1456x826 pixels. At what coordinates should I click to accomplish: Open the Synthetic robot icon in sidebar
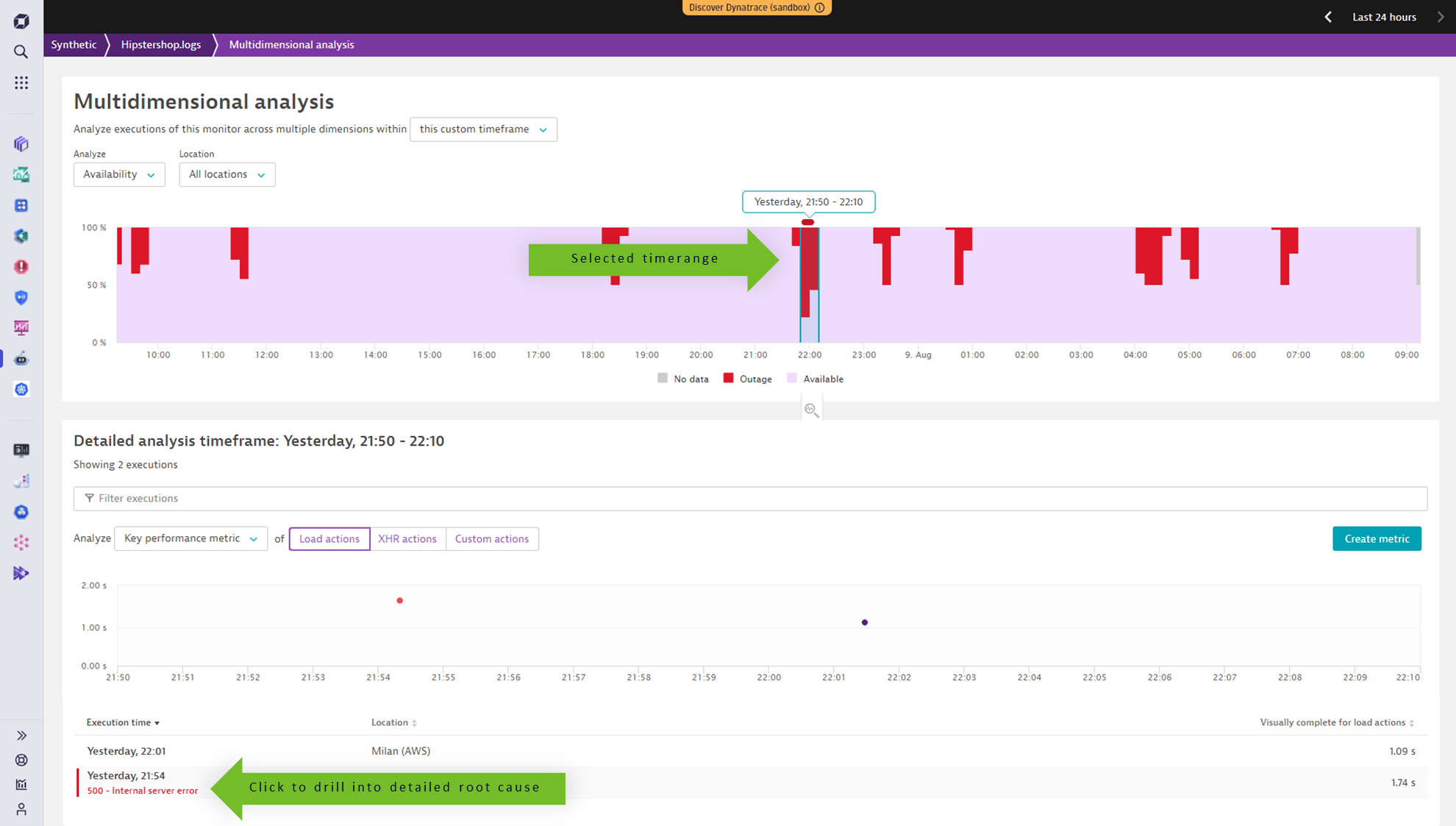pos(21,359)
